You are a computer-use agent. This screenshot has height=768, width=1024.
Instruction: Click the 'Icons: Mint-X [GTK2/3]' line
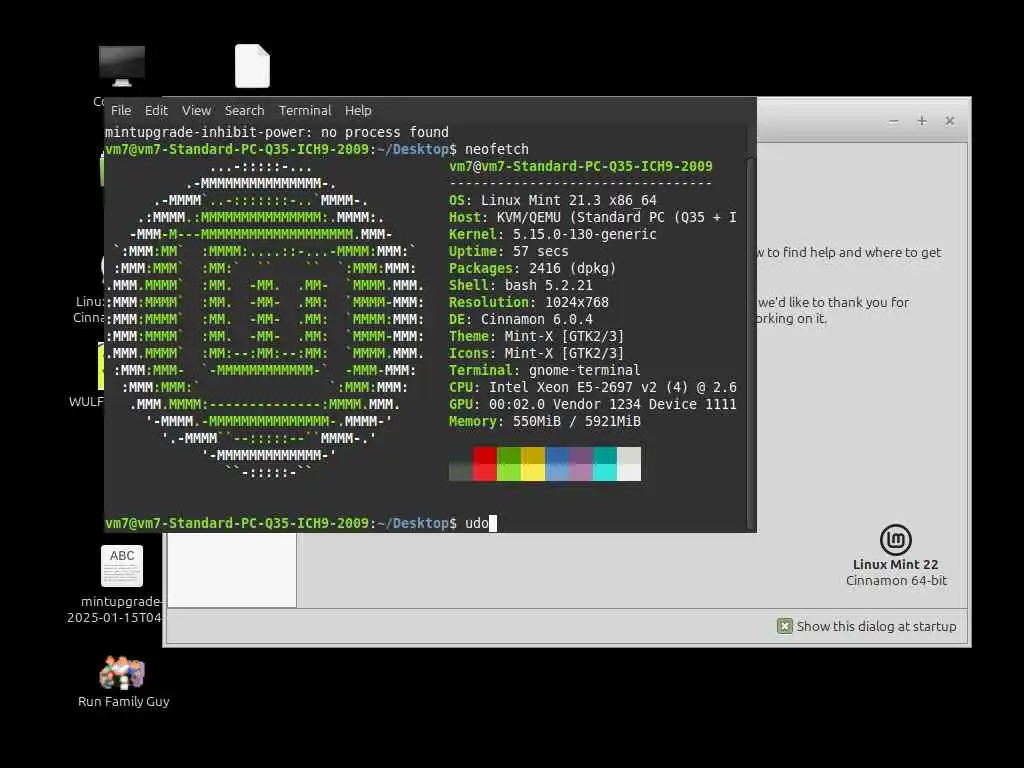[536, 353]
